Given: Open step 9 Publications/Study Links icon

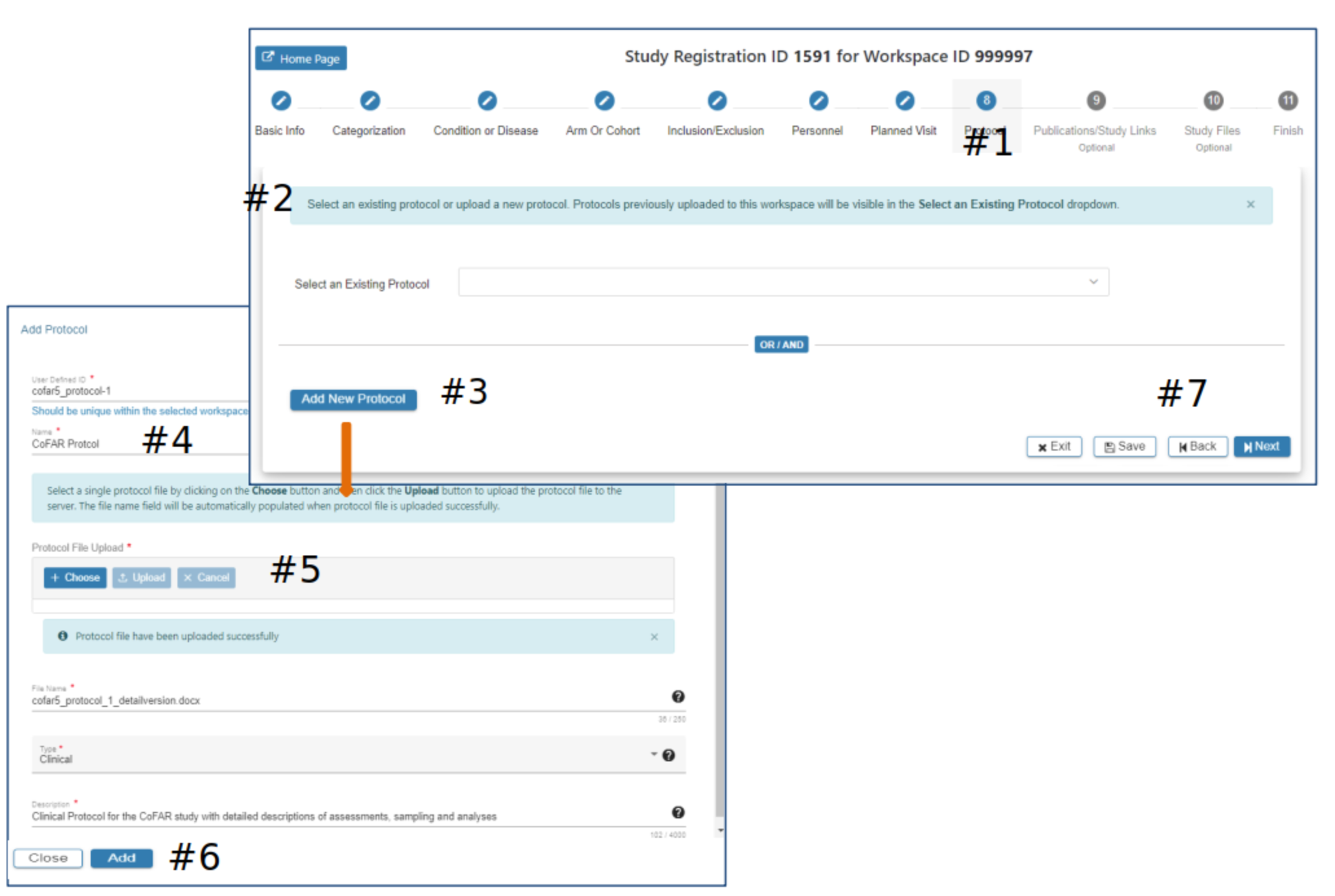Looking at the screenshot, I should (1095, 100).
